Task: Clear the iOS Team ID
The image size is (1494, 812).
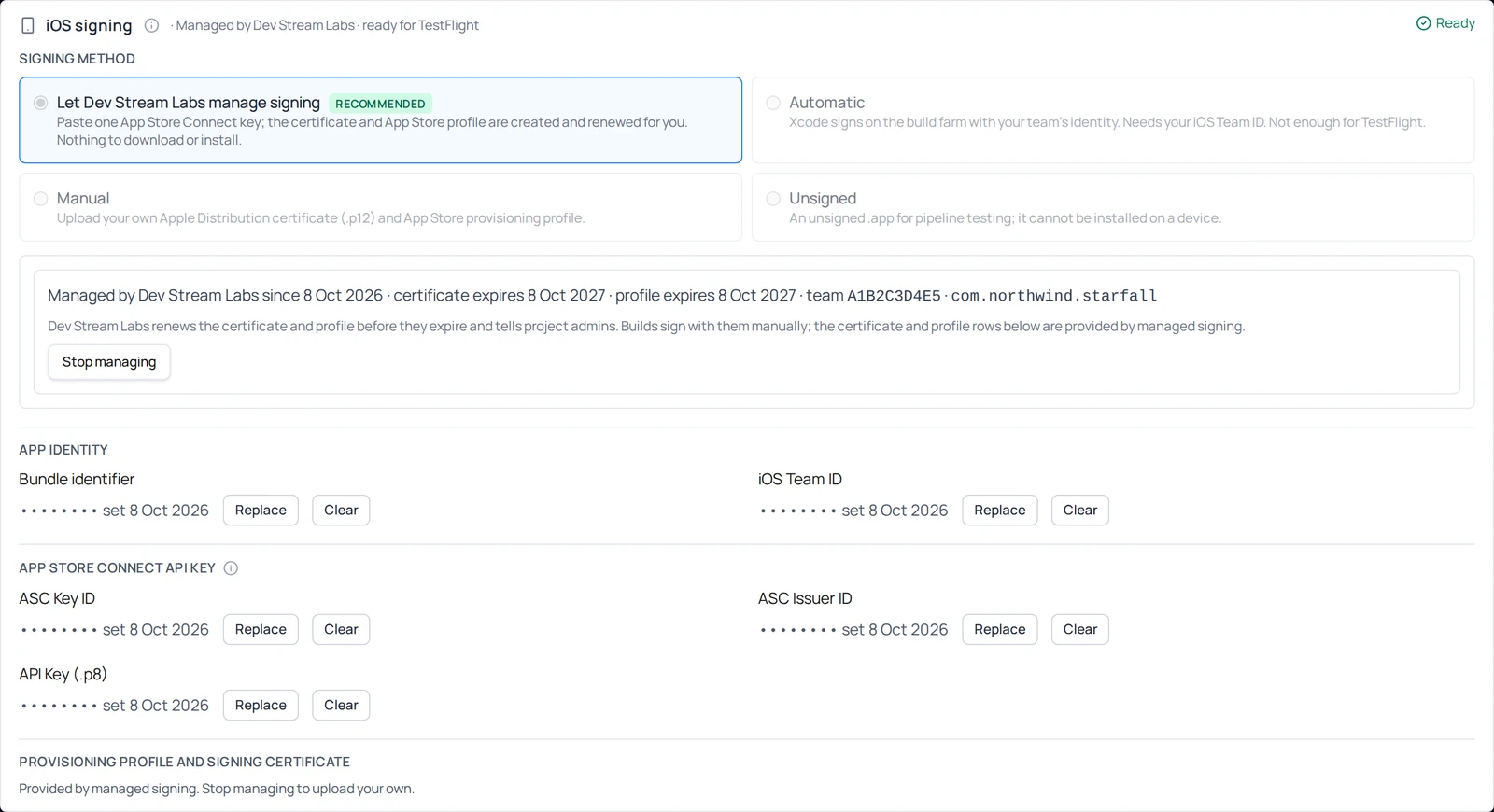Action: 1080,511
